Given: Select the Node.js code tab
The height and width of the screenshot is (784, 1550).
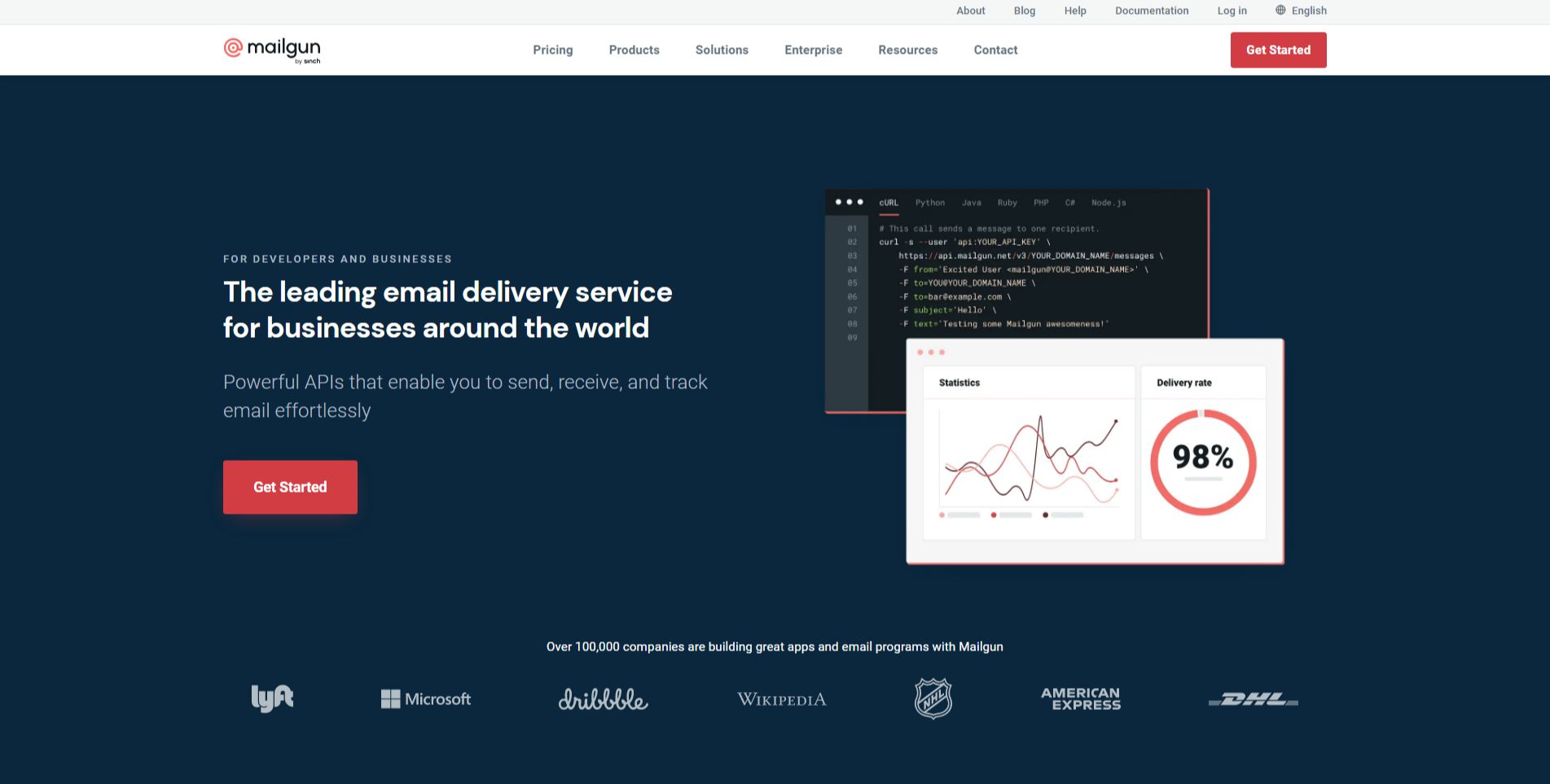Looking at the screenshot, I should [x=1109, y=203].
